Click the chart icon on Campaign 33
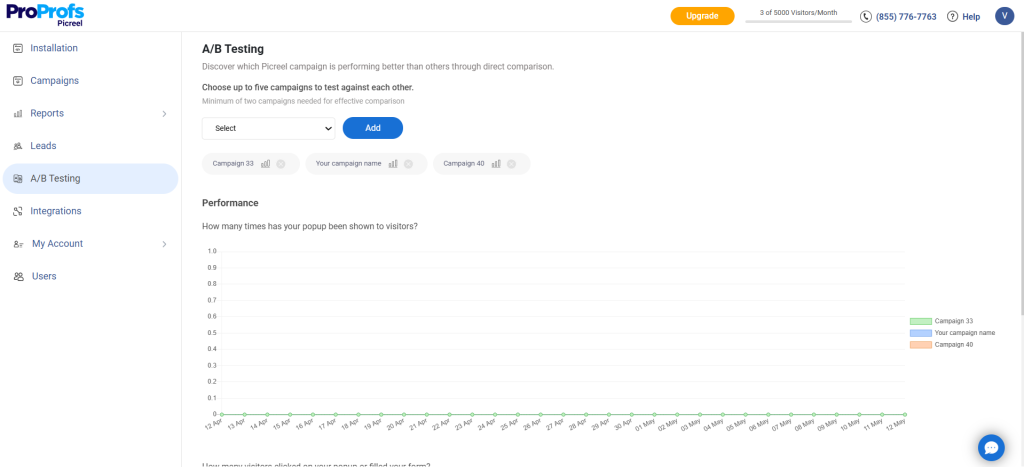 [266, 164]
